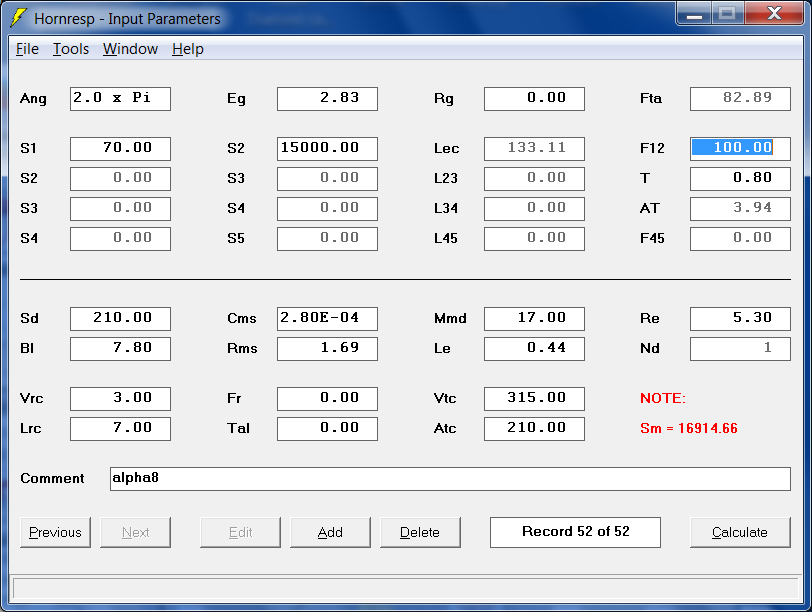Click the Vtc field with 315.00
The height and width of the screenshot is (613, 812).
pyautogui.click(x=534, y=399)
